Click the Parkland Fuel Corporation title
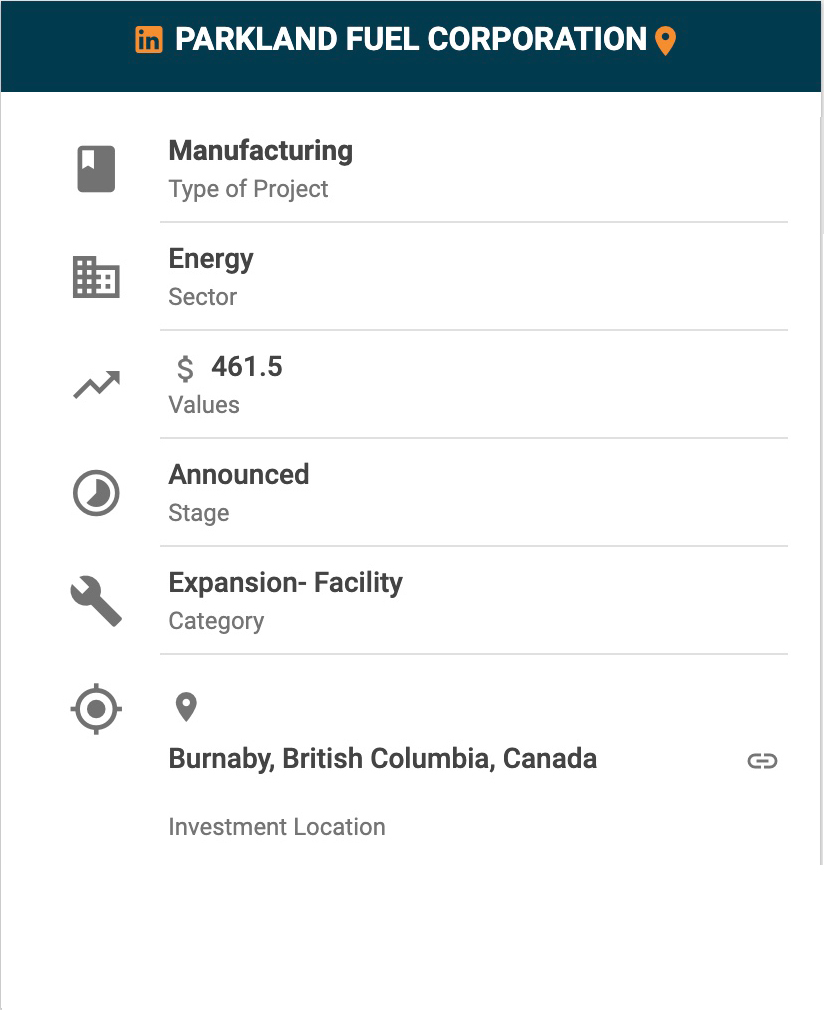This screenshot has height=1010, width=824. point(410,39)
